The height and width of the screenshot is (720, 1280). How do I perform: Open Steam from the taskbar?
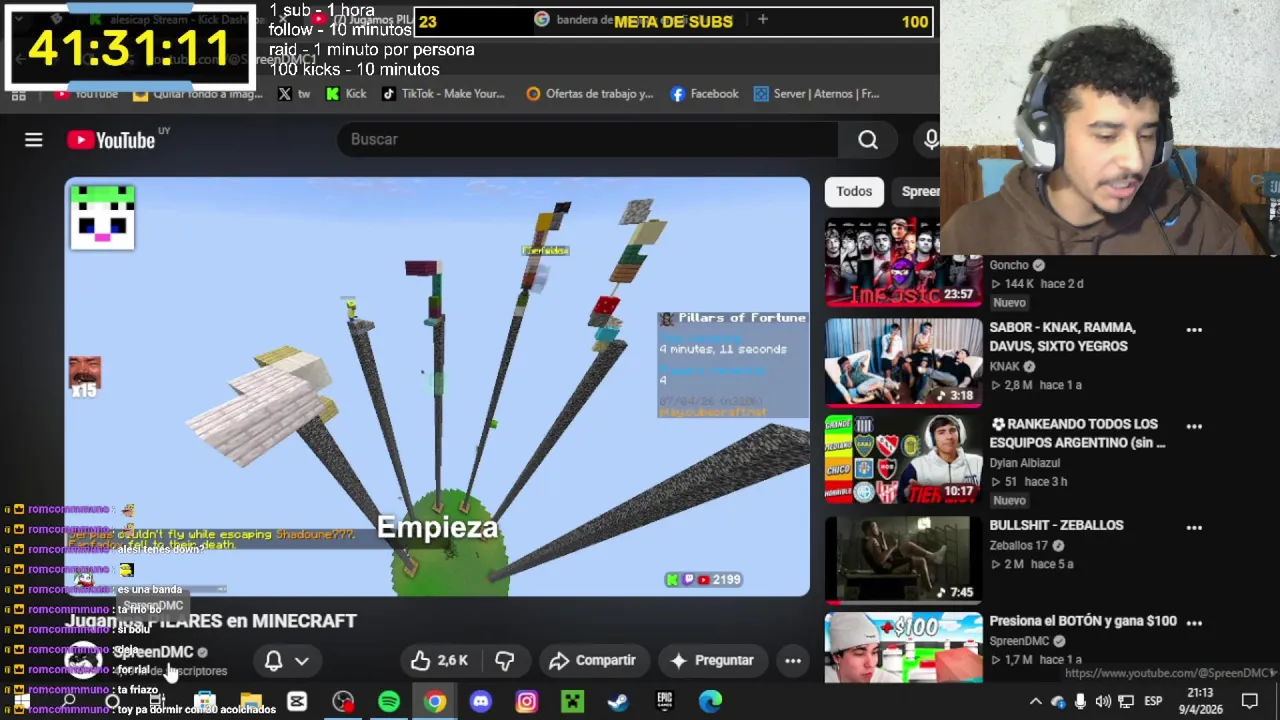click(x=618, y=701)
